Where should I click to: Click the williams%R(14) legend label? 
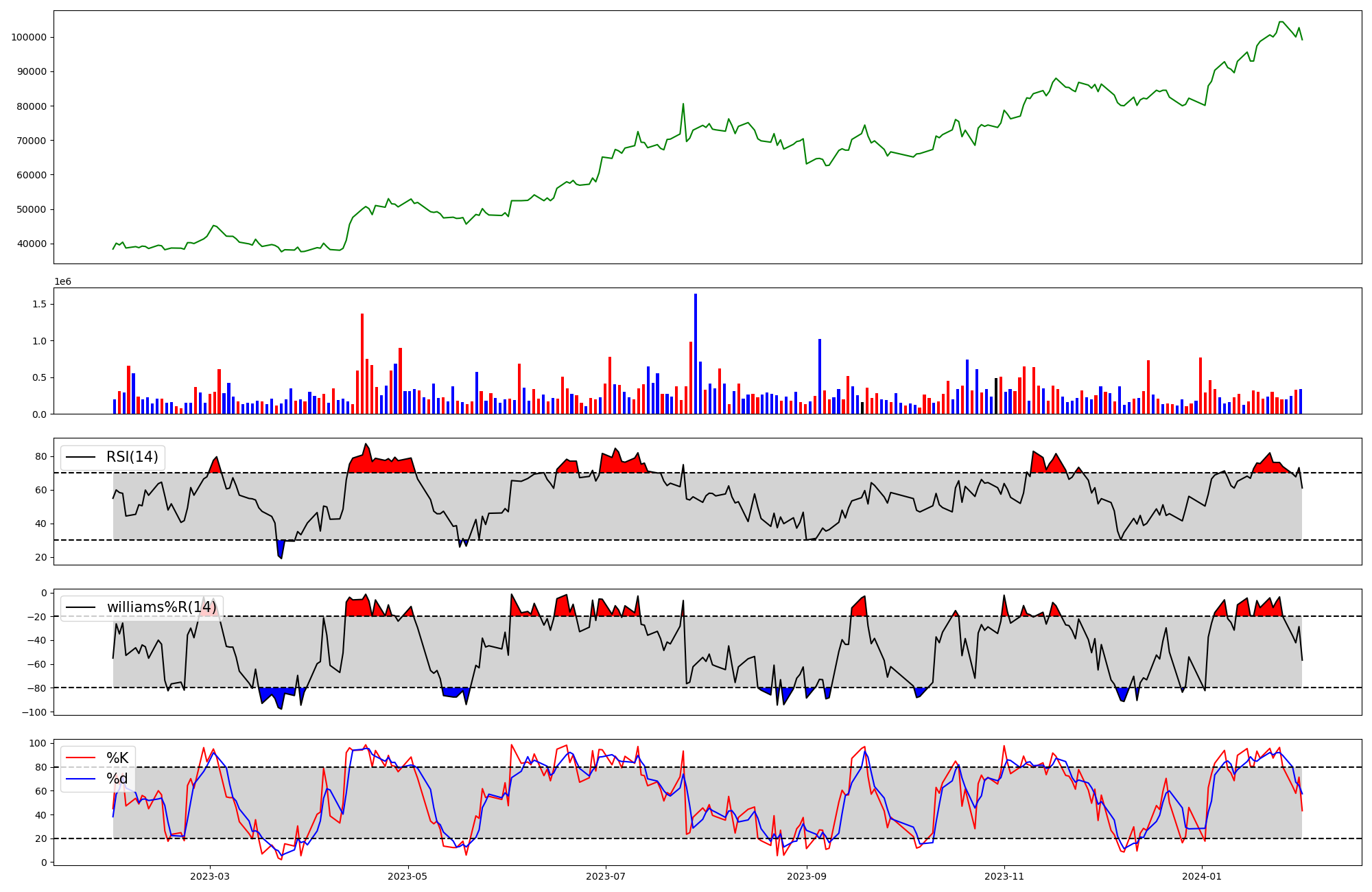(161, 607)
